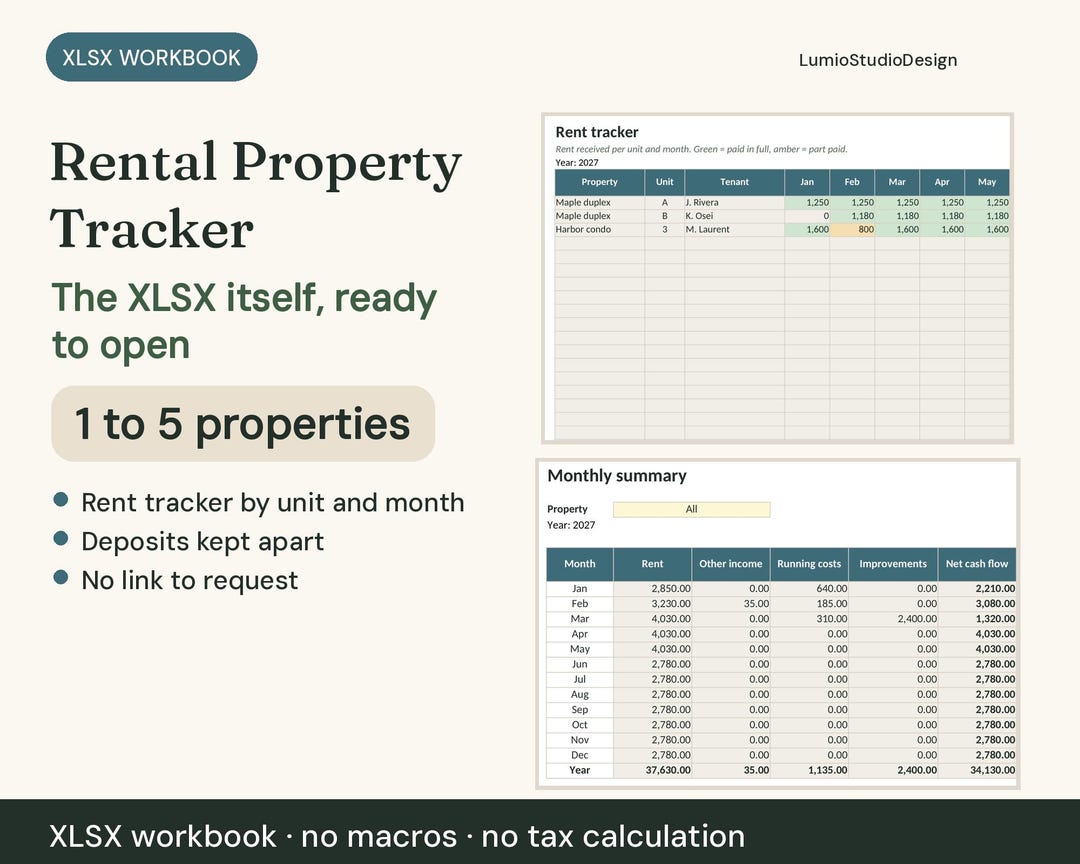Viewport: 1080px width, 864px height.
Task: Select K. Osei's January cell showing 0
Action: point(807,216)
